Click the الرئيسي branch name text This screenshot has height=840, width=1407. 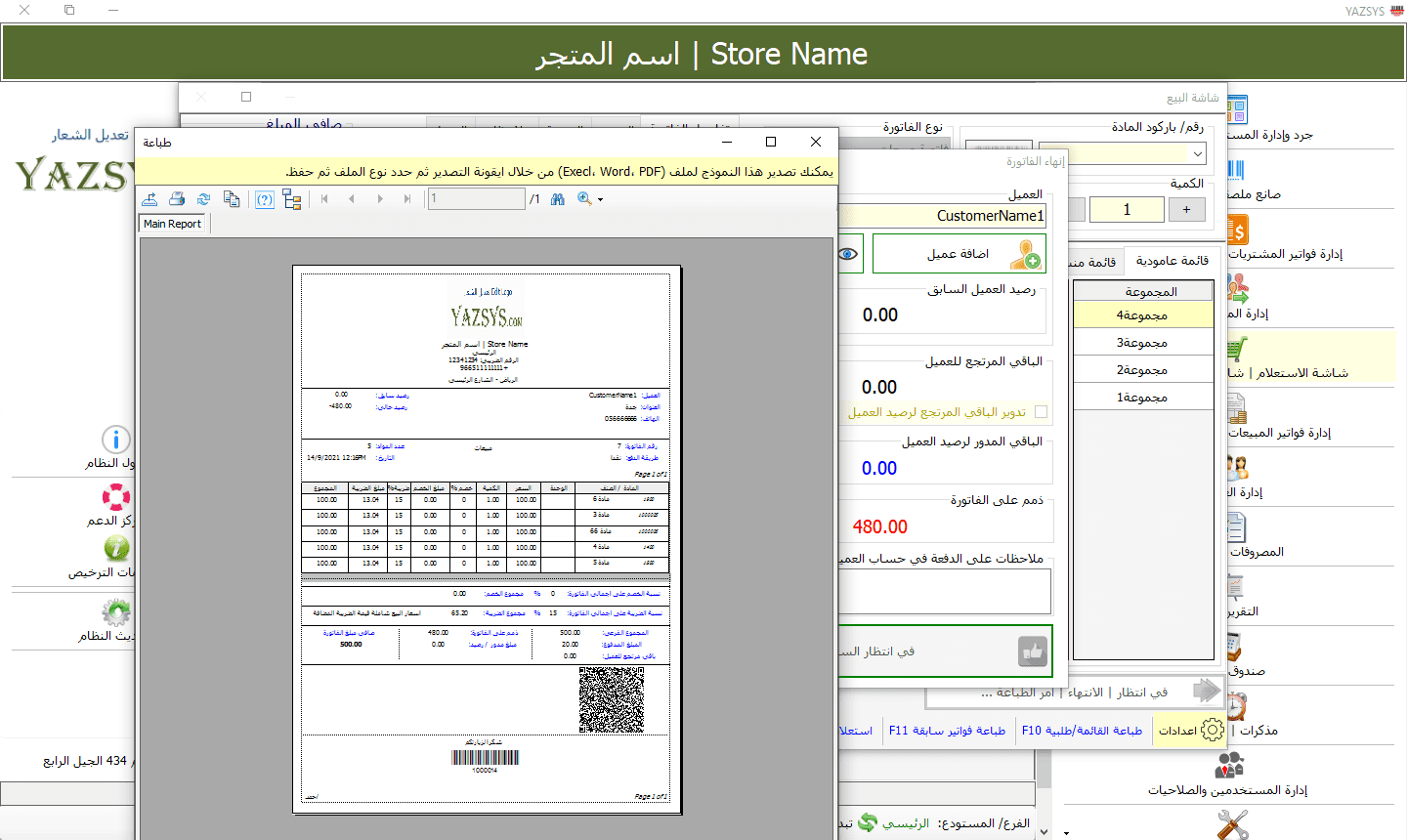[x=906, y=823]
